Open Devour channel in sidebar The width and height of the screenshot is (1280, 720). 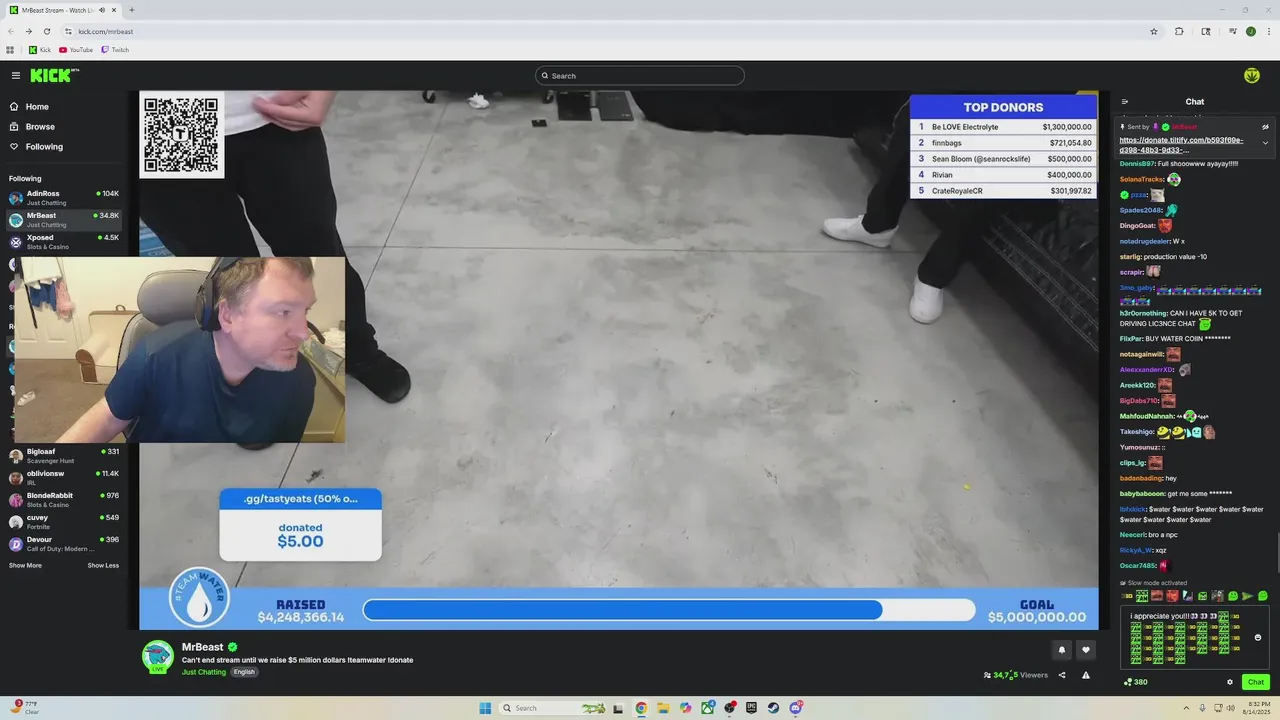[64, 544]
